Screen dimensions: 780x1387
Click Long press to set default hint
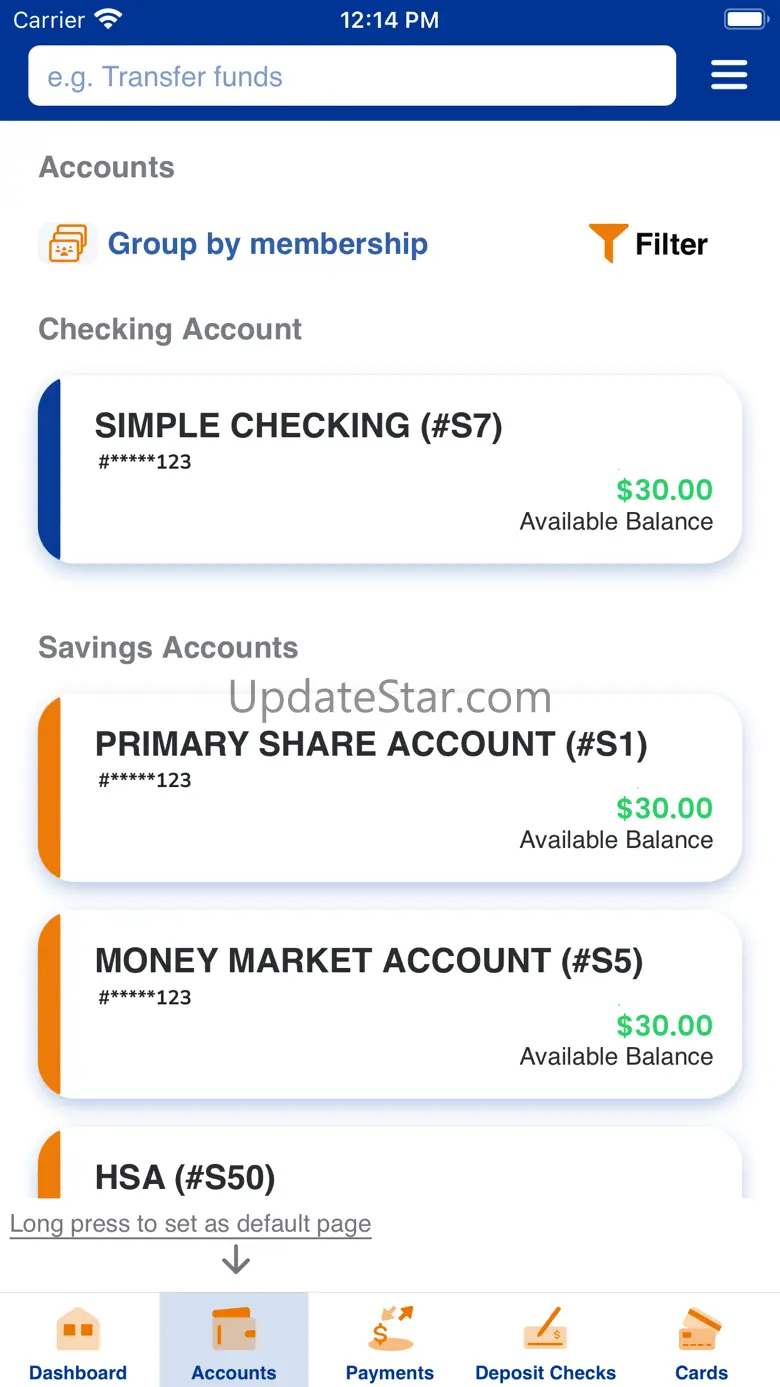[190, 1224]
